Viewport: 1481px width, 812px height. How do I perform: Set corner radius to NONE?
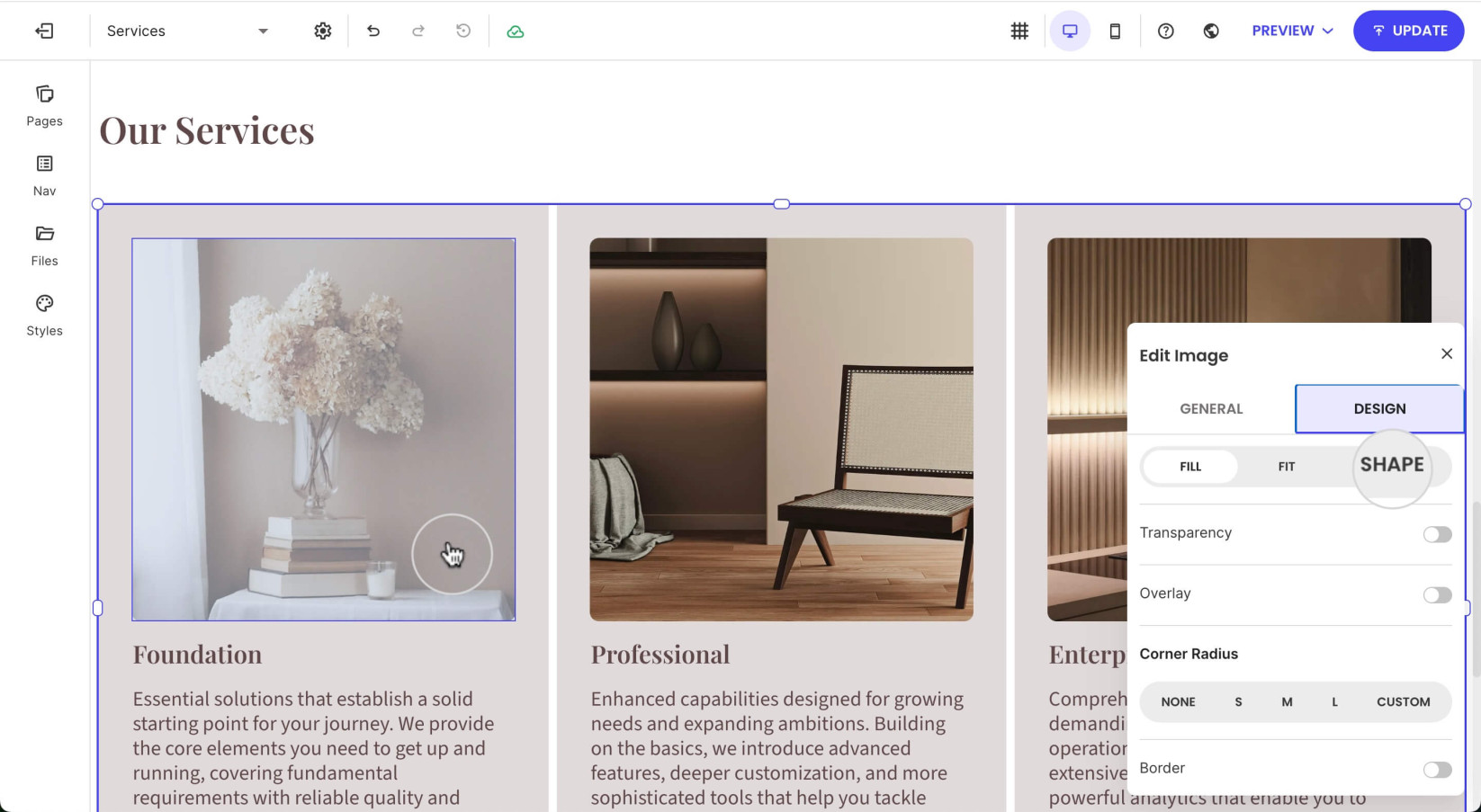click(x=1178, y=701)
